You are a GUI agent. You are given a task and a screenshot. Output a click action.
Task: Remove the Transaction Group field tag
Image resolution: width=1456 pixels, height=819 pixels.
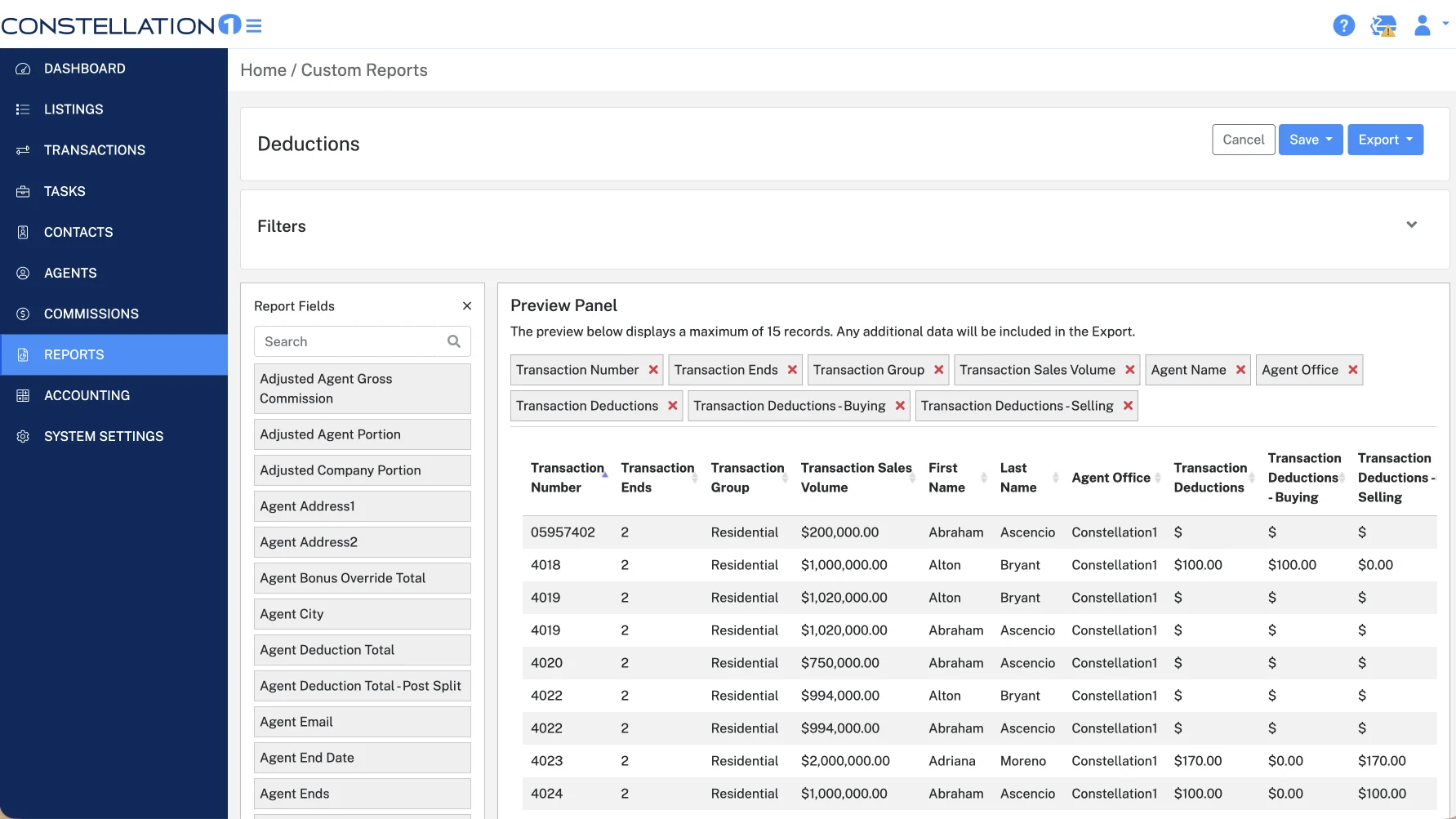click(939, 370)
